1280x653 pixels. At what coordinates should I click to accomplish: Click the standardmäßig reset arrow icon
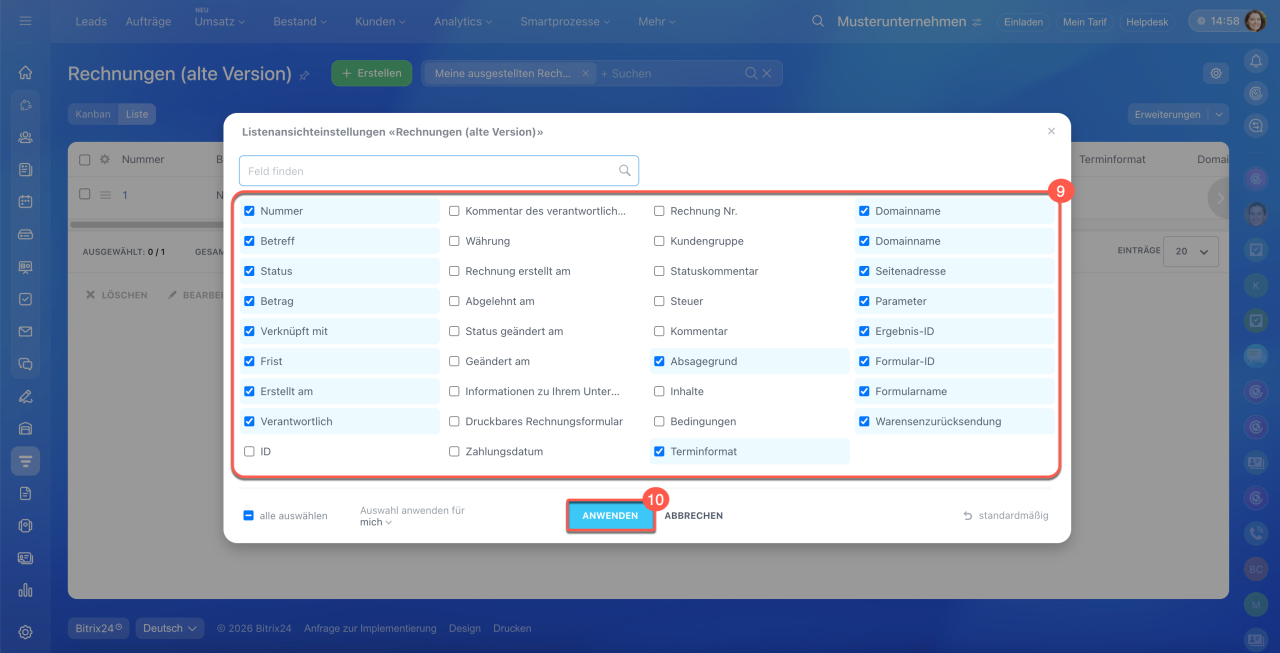click(x=967, y=516)
